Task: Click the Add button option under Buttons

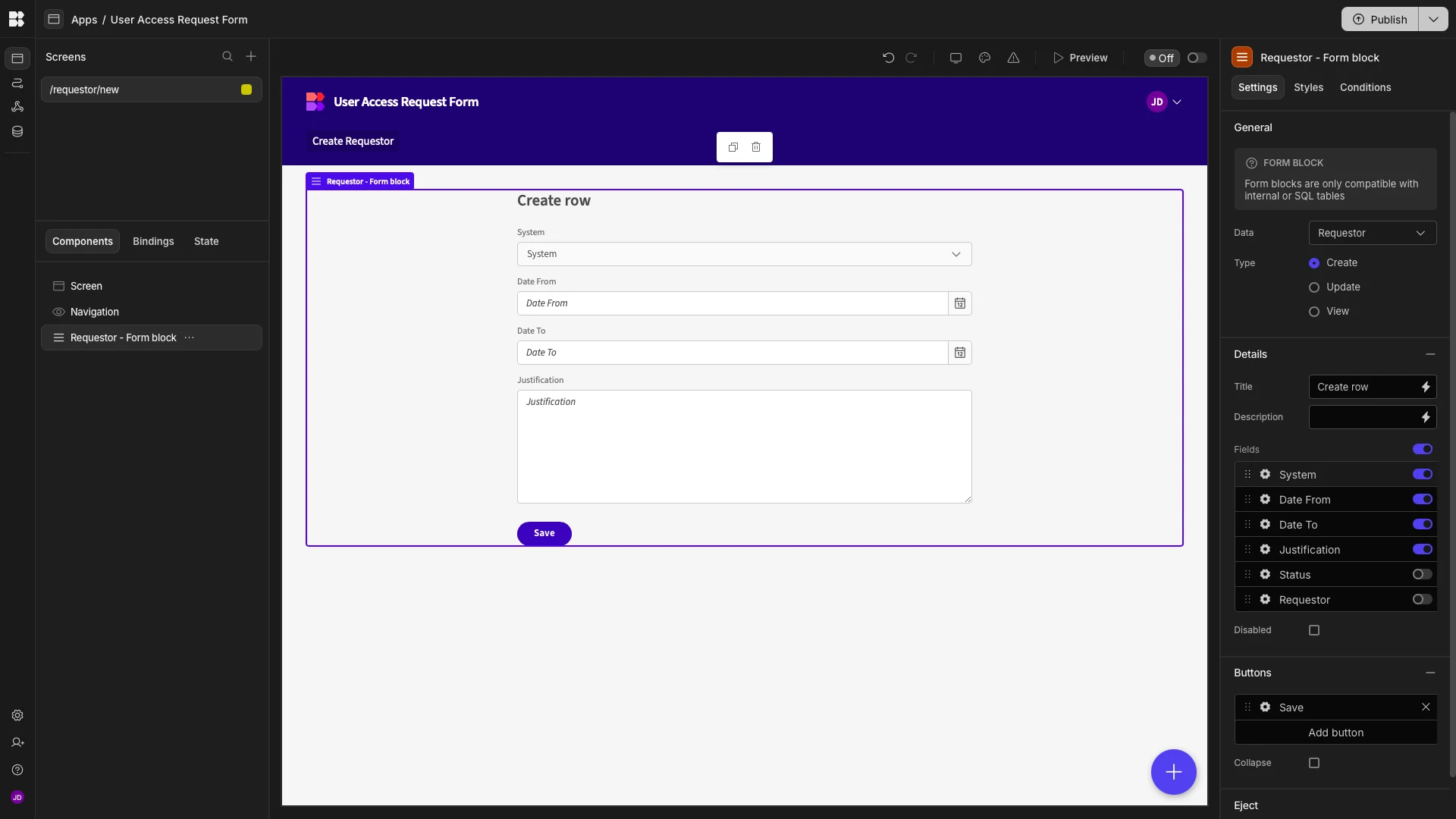Action: (x=1336, y=733)
